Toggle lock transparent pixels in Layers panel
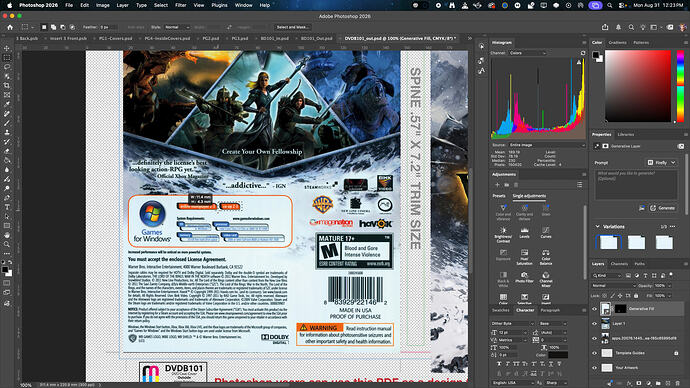The image size is (690, 388). [605, 296]
